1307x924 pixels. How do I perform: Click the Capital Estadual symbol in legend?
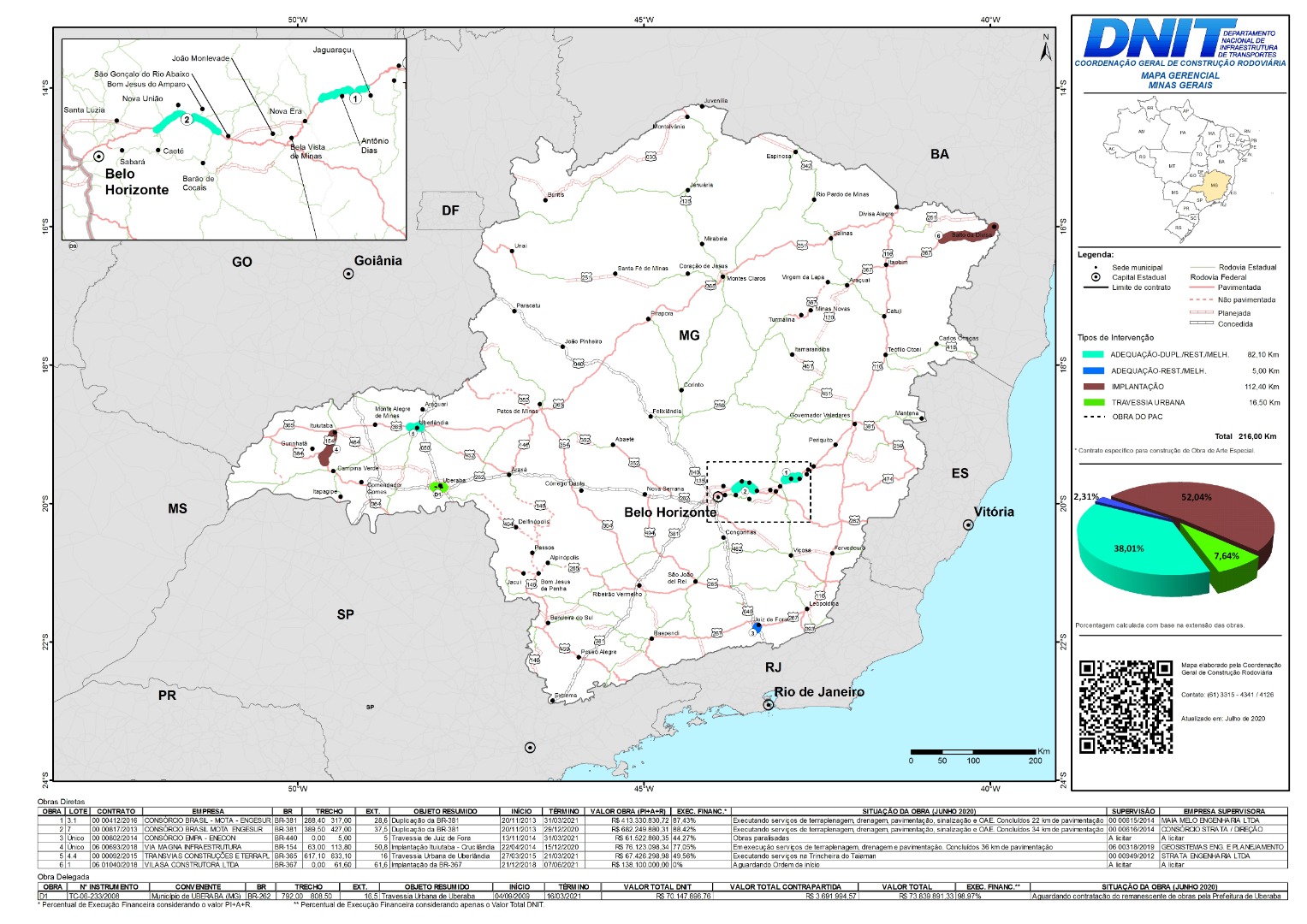1096,277
